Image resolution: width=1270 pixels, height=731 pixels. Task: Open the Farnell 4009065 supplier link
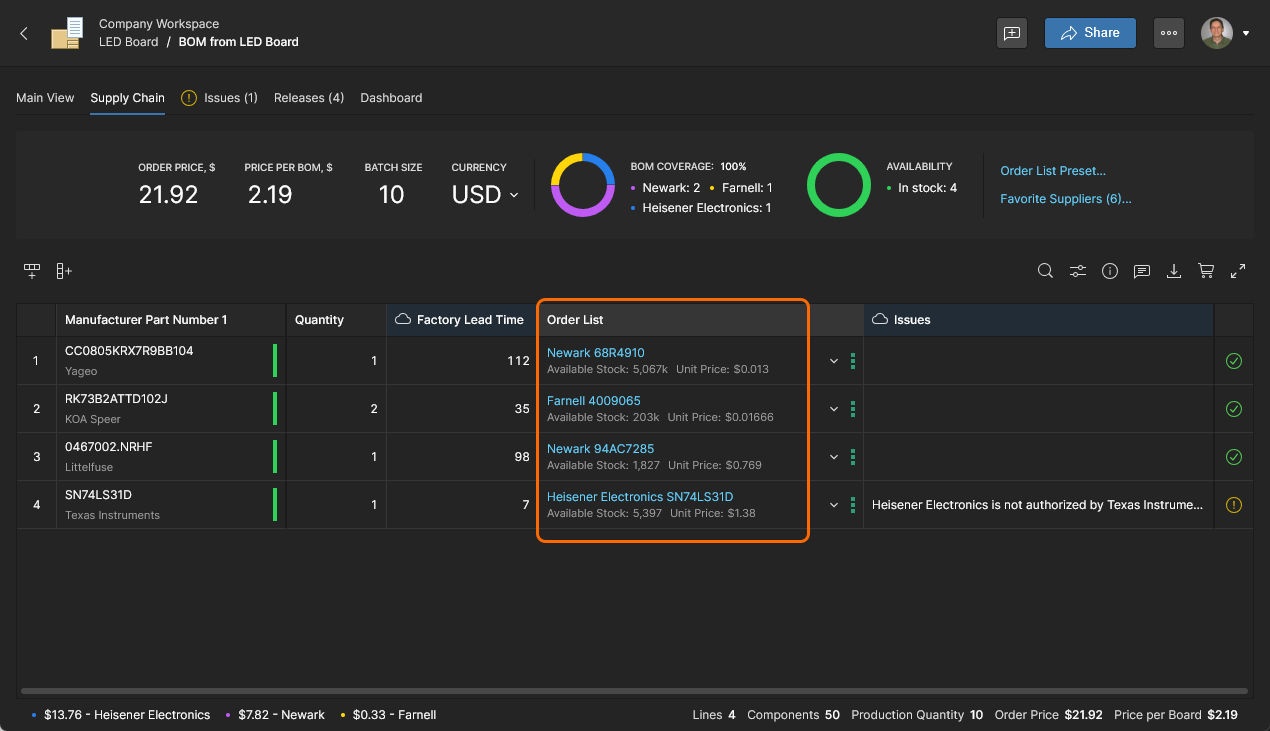593,401
